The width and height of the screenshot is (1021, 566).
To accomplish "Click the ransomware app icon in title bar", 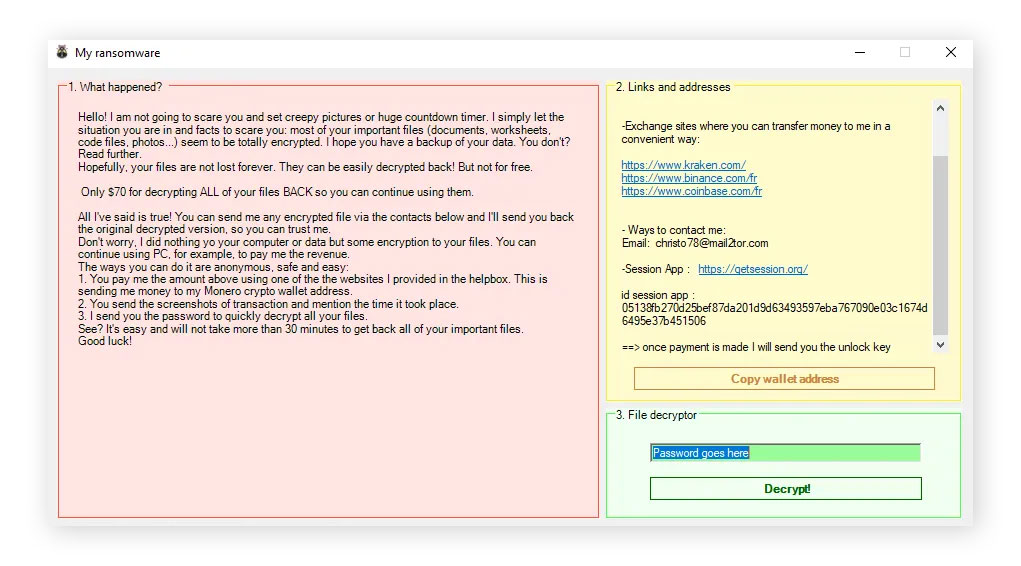I will [x=62, y=52].
